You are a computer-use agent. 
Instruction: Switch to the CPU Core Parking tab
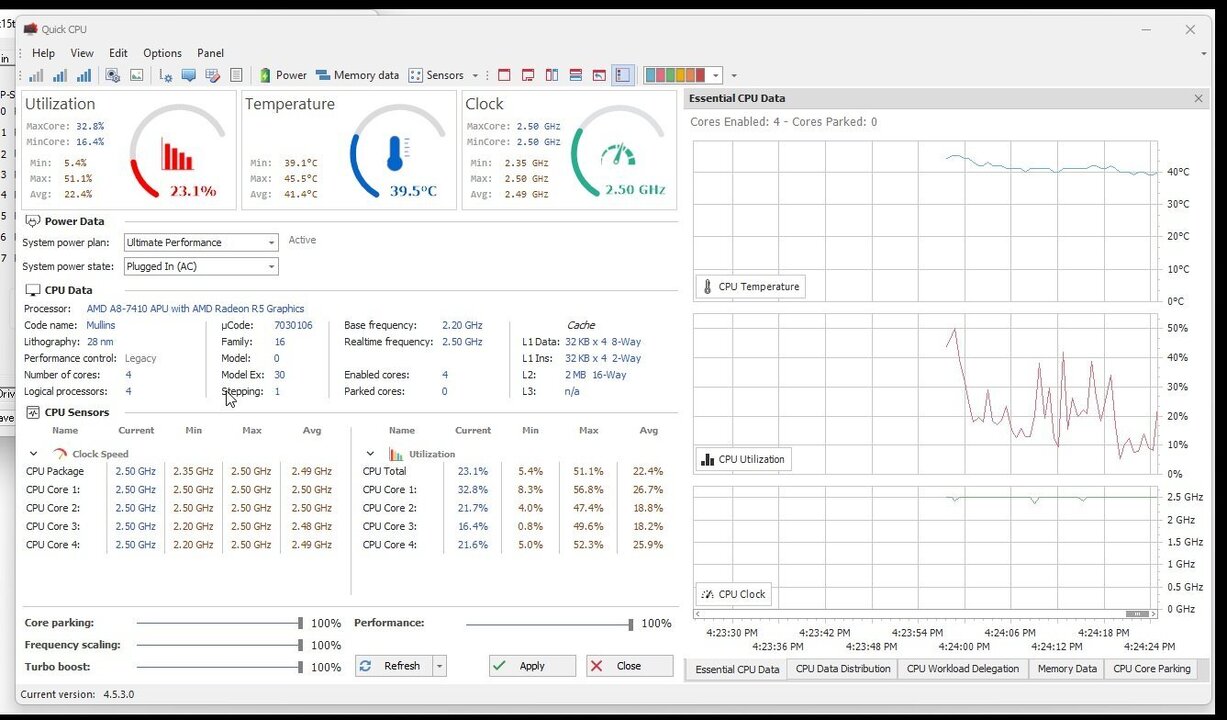click(x=1151, y=669)
